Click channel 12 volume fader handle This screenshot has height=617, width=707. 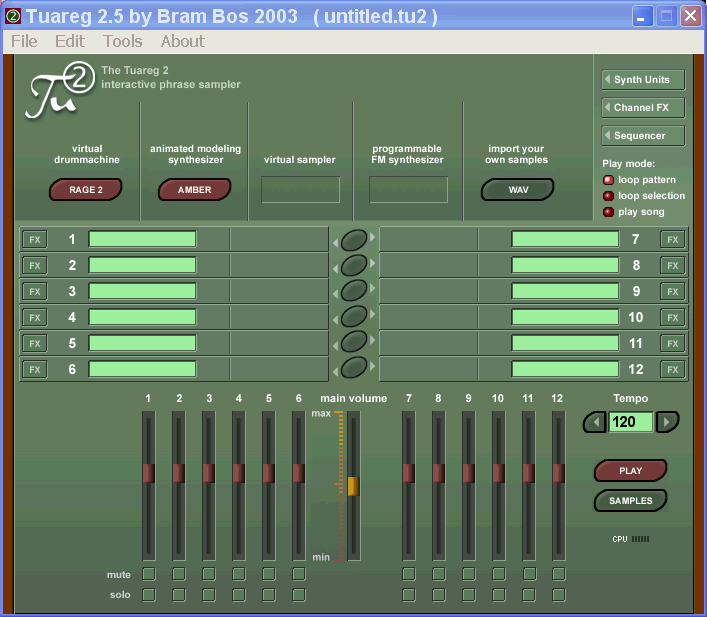[559, 473]
